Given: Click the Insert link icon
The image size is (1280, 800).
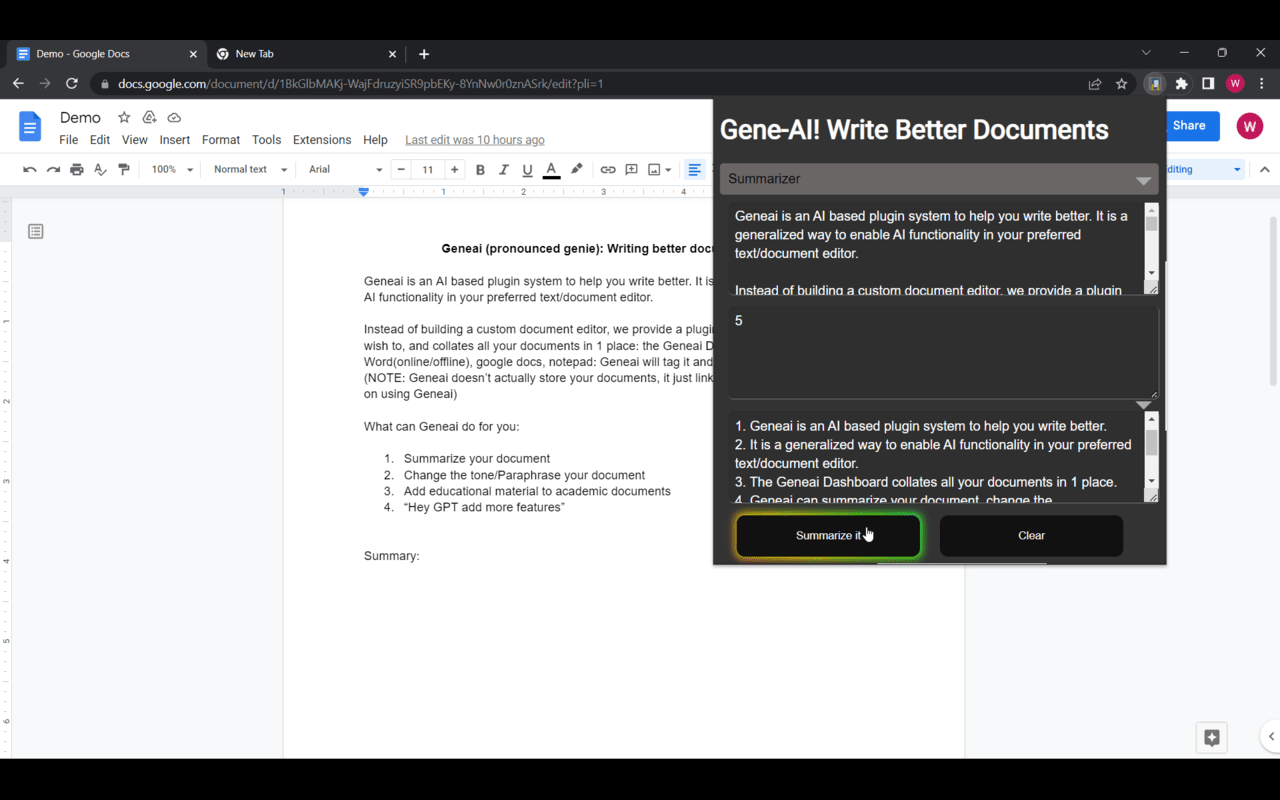Looking at the screenshot, I should (608, 169).
